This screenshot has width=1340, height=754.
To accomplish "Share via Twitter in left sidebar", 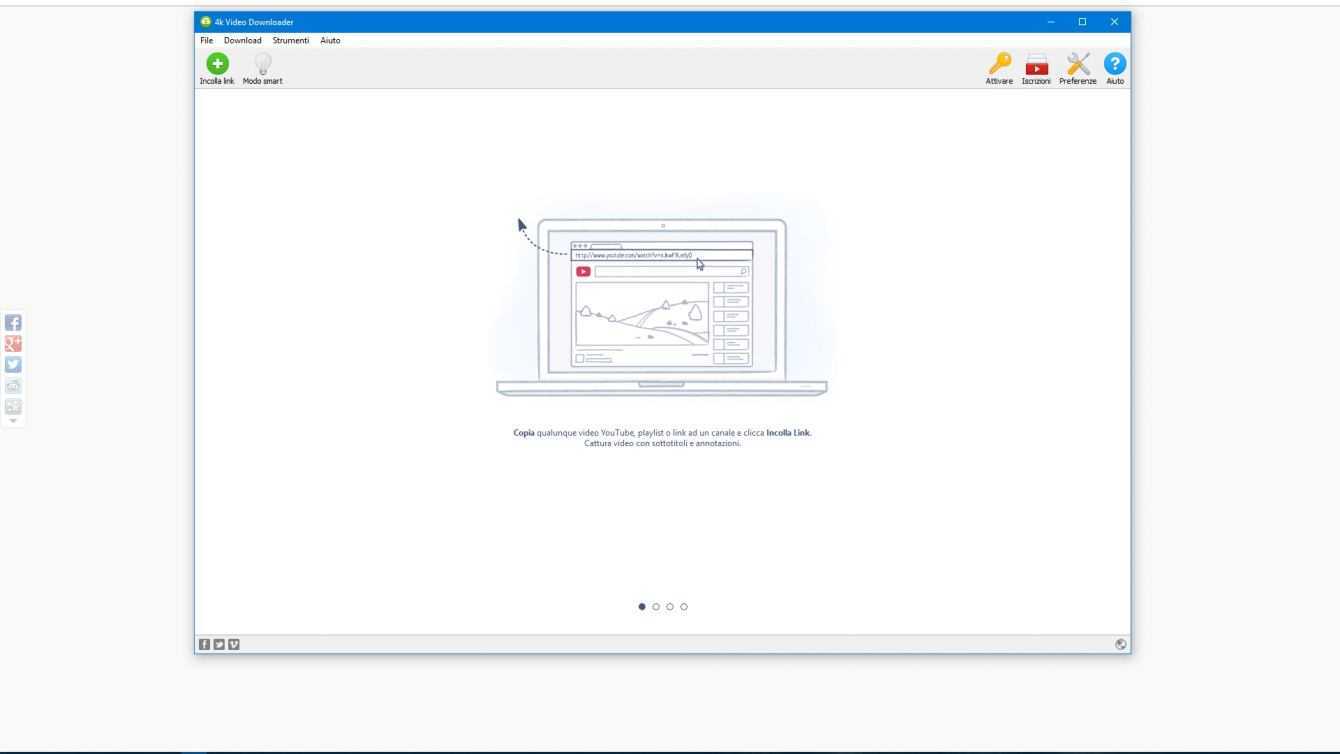I will click(14, 365).
